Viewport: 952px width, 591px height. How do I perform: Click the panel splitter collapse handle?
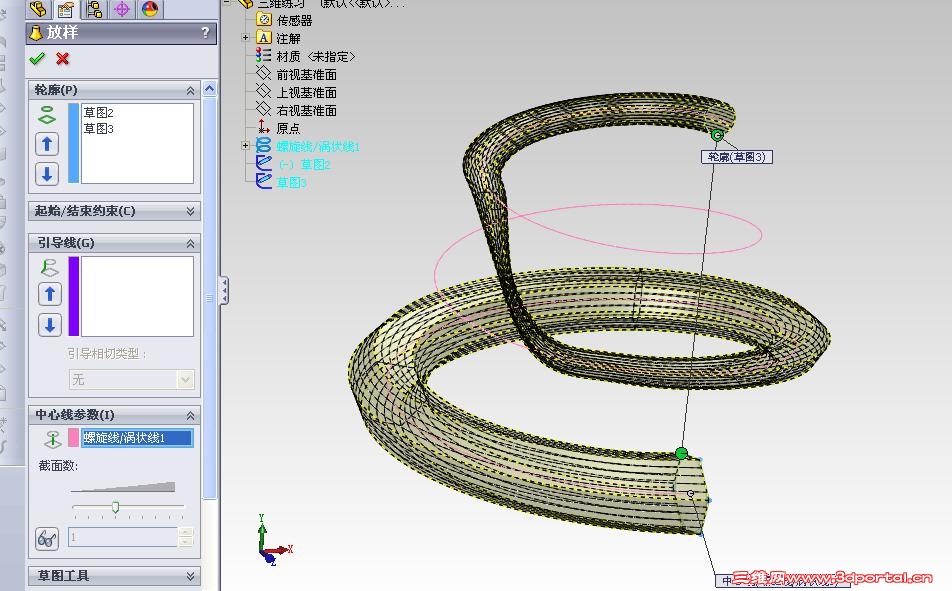click(224, 290)
